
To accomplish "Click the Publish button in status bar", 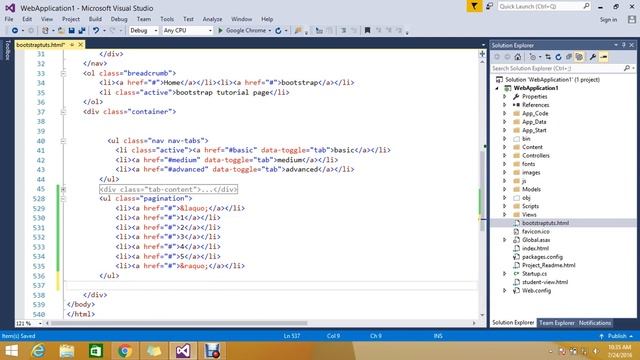I will click(x=616, y=336).
